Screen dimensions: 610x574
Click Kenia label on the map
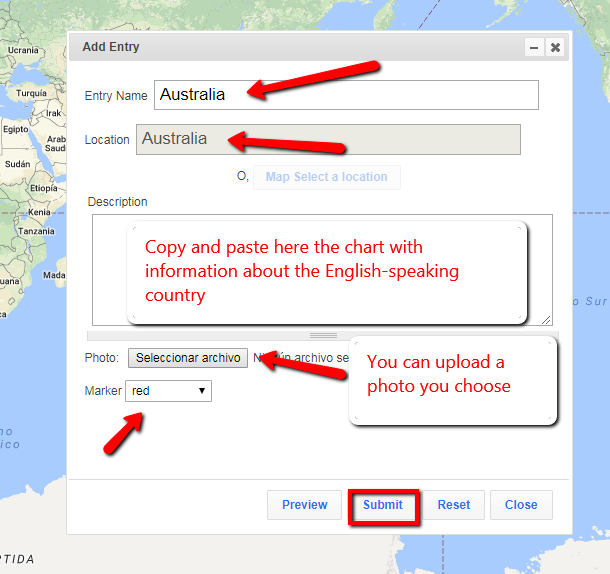click(x=39, y=212)
